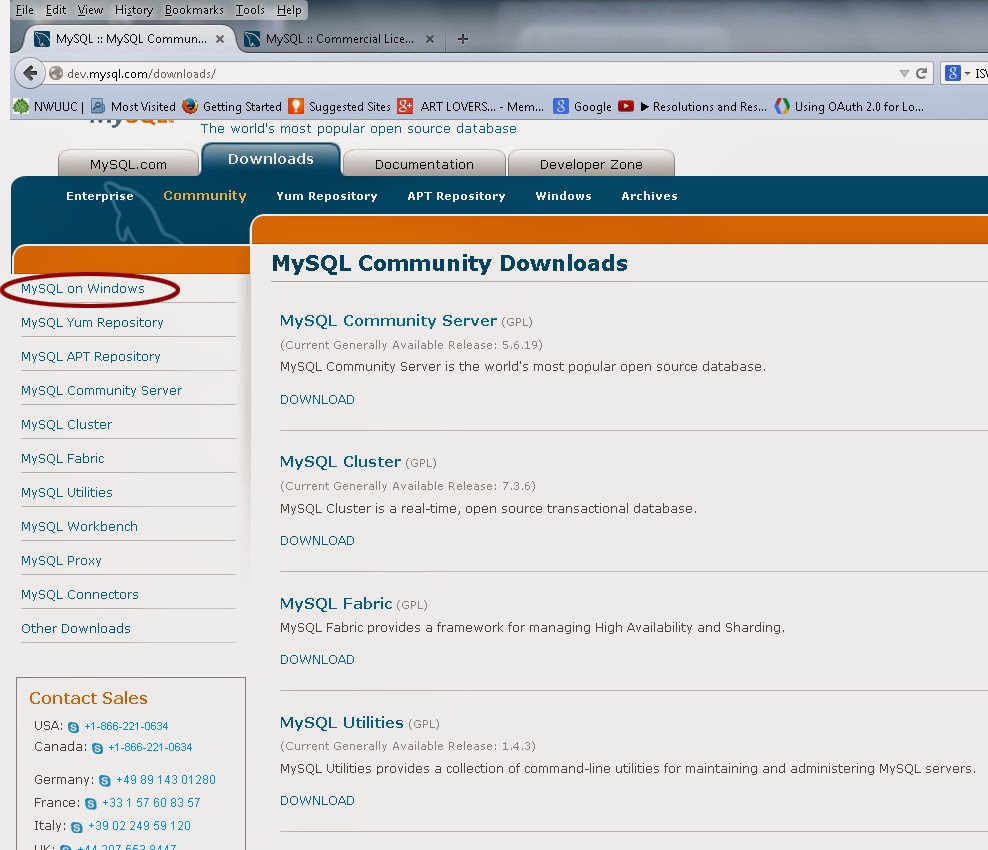Open MySQL Proxy sidebar link
This screenshot has width=988, height=850.
tap(61, 561)
